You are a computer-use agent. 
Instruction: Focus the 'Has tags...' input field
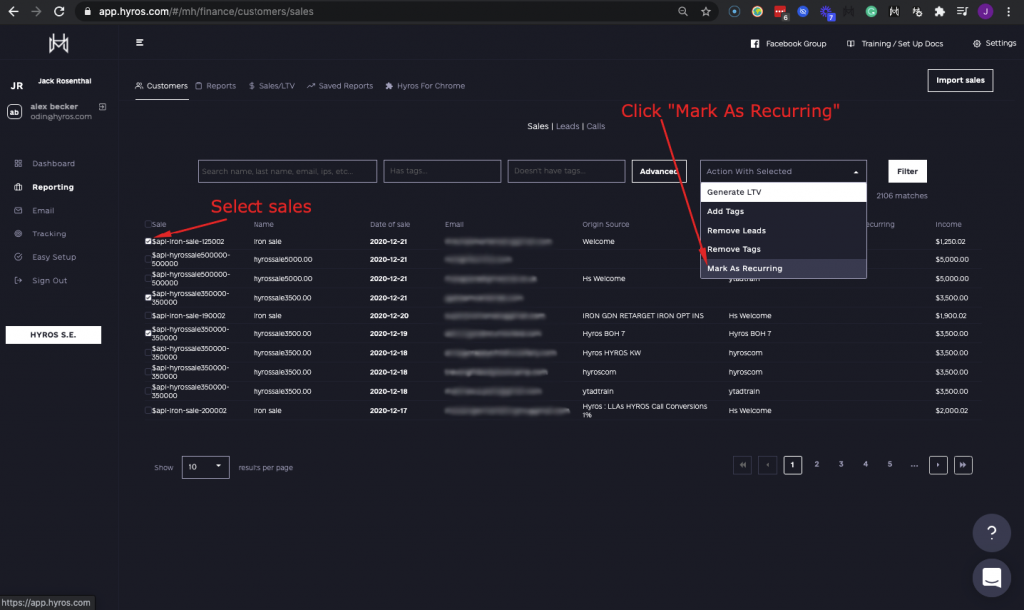click(442, 171)
